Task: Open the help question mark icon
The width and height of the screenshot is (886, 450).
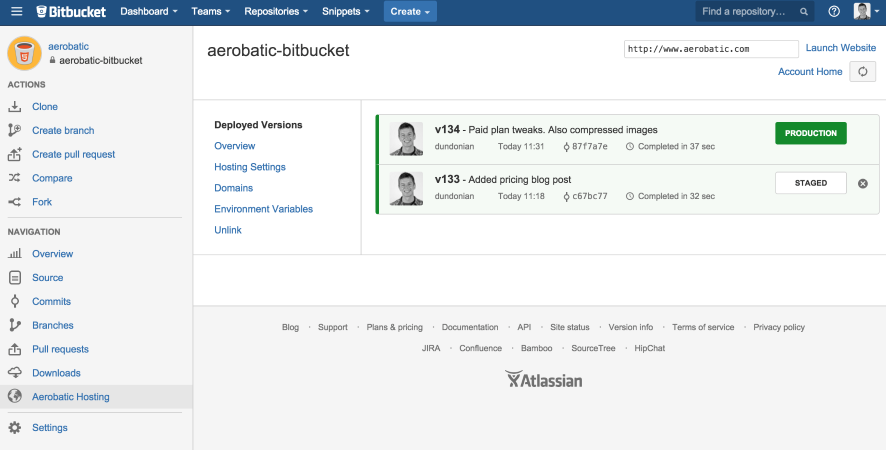Action: point(834,11)
